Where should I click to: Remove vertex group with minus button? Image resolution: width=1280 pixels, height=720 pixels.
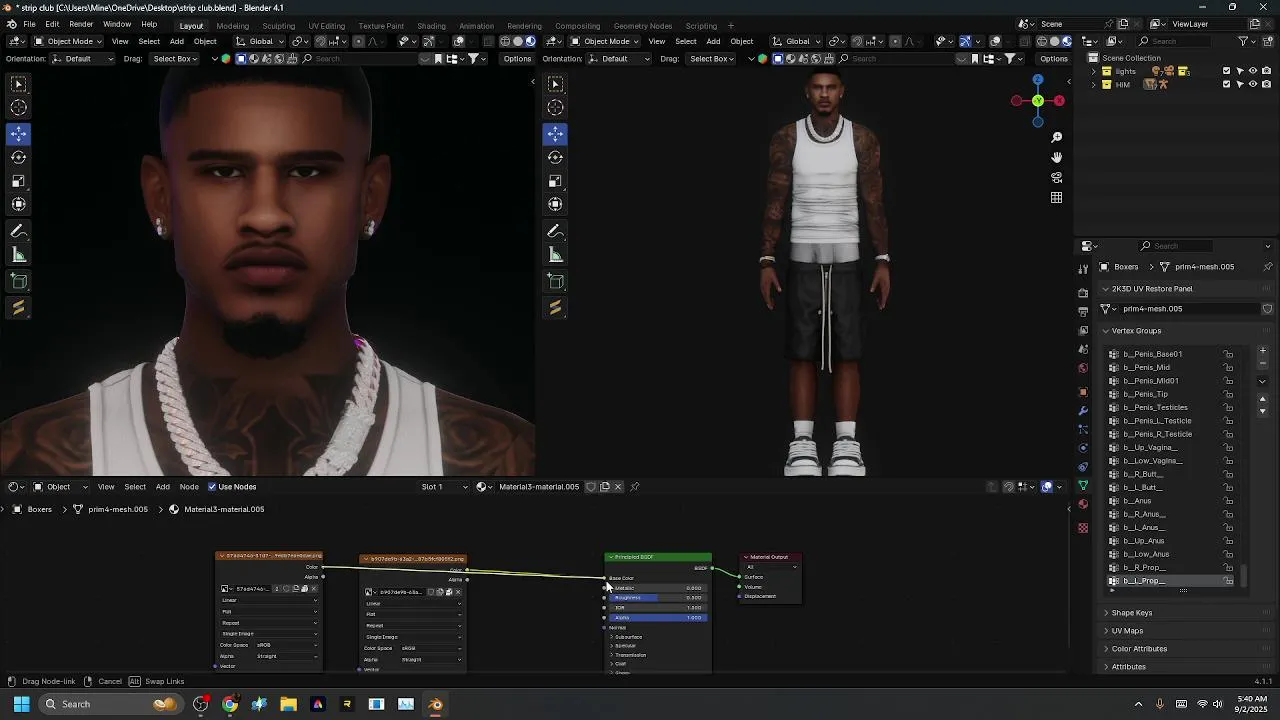[x=1262, y=363]
